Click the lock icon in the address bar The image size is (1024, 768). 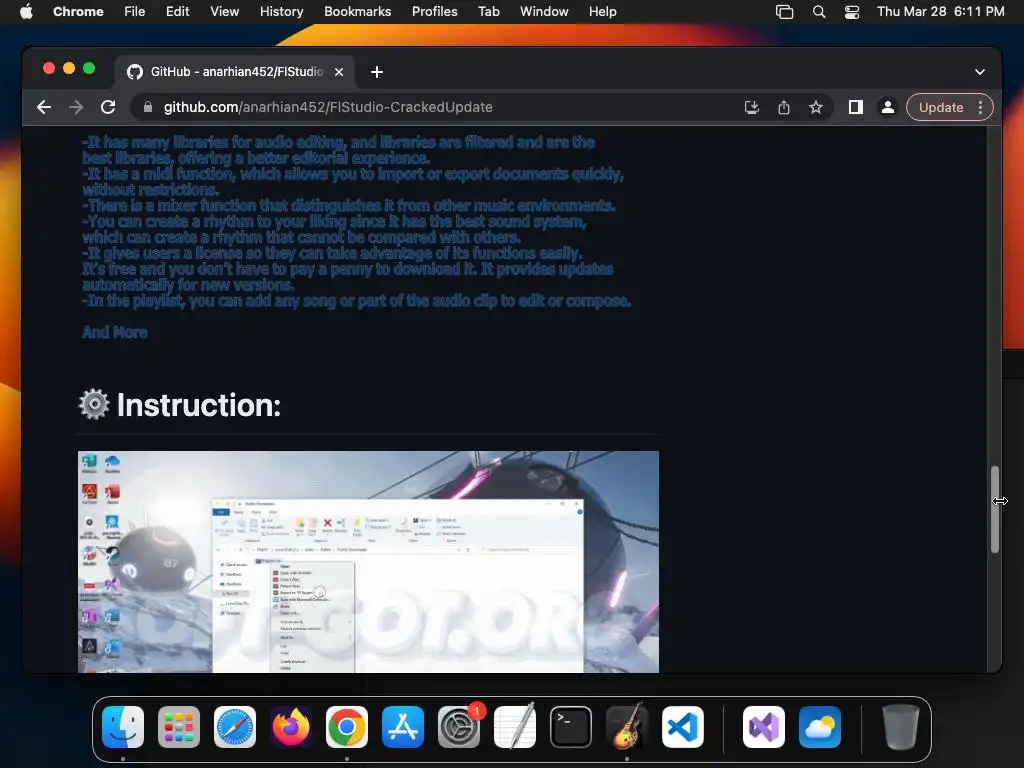[148, 107]
